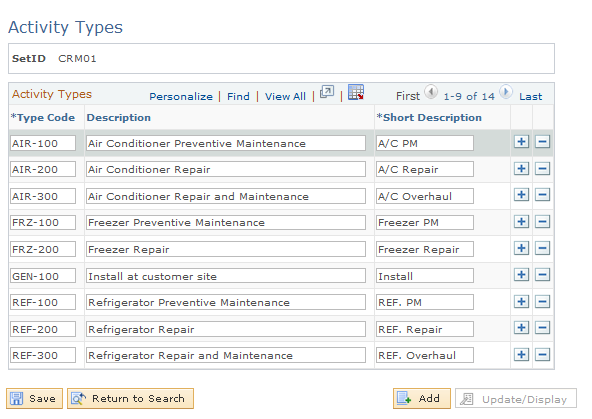This screenshot has width=592, height=419.
Task: Edit the A/C Overhaul short description
Action: pos(425,196)
